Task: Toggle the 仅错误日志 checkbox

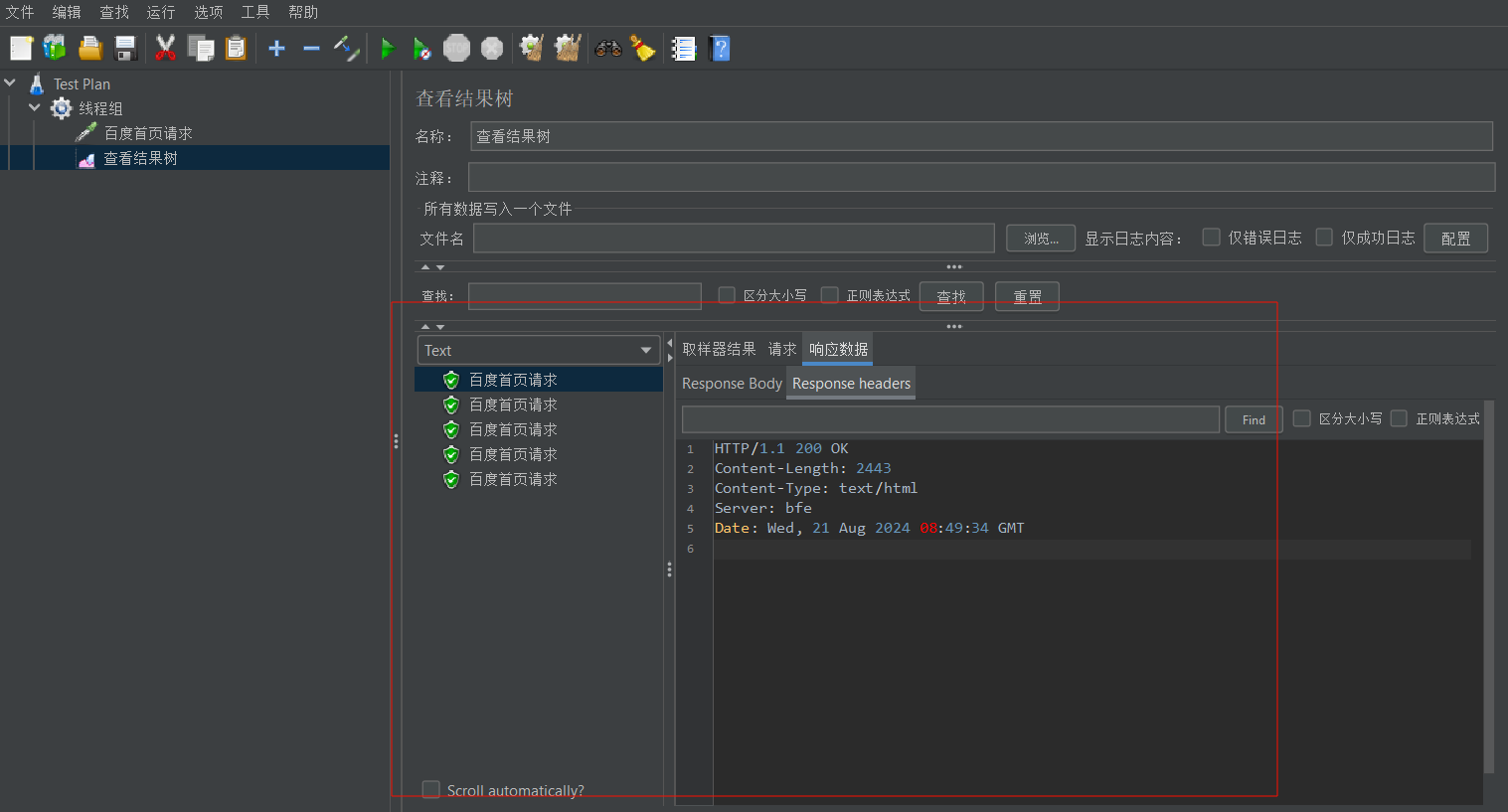Action: (1211, 238)
